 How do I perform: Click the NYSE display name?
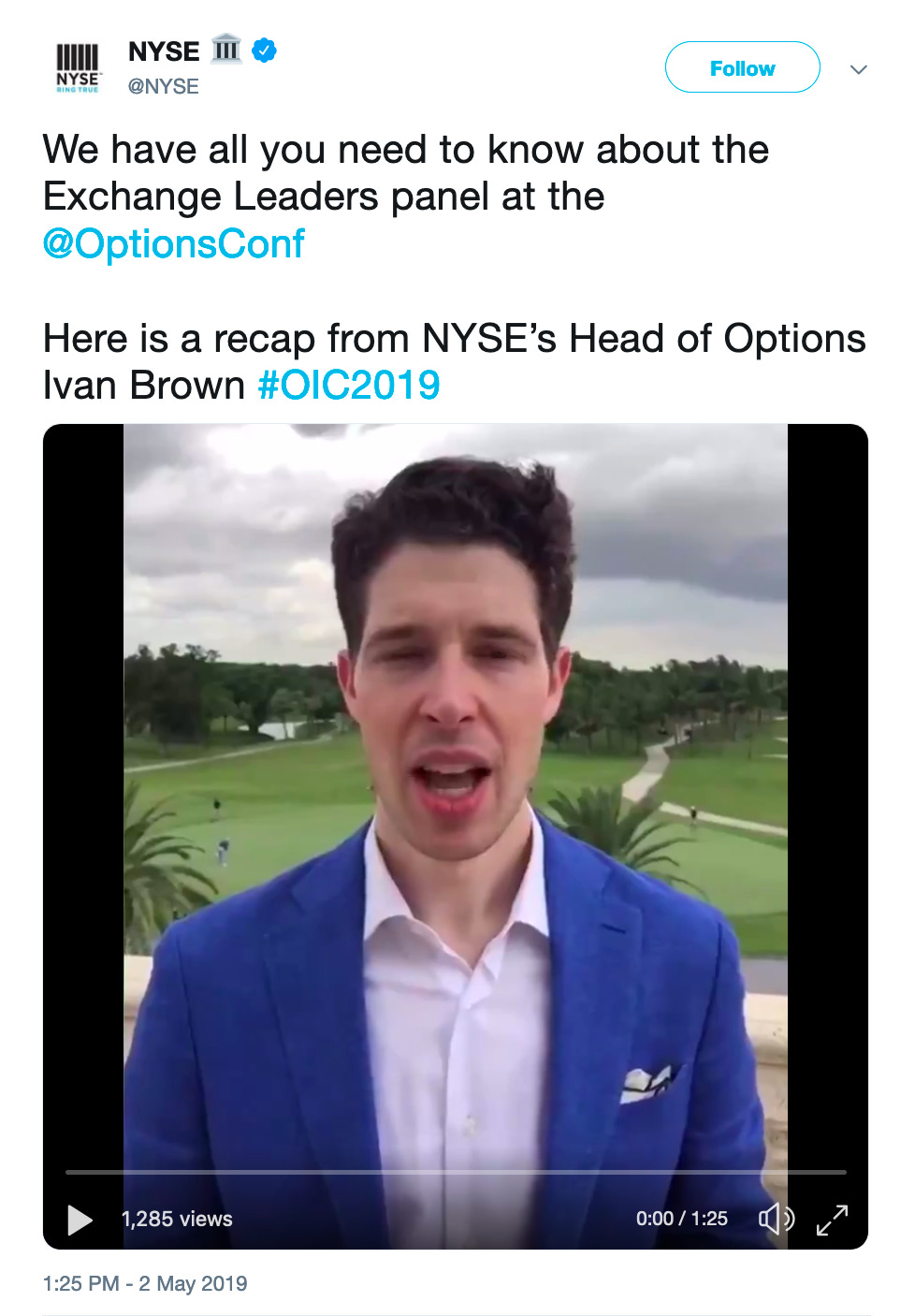tap(164, 51)
